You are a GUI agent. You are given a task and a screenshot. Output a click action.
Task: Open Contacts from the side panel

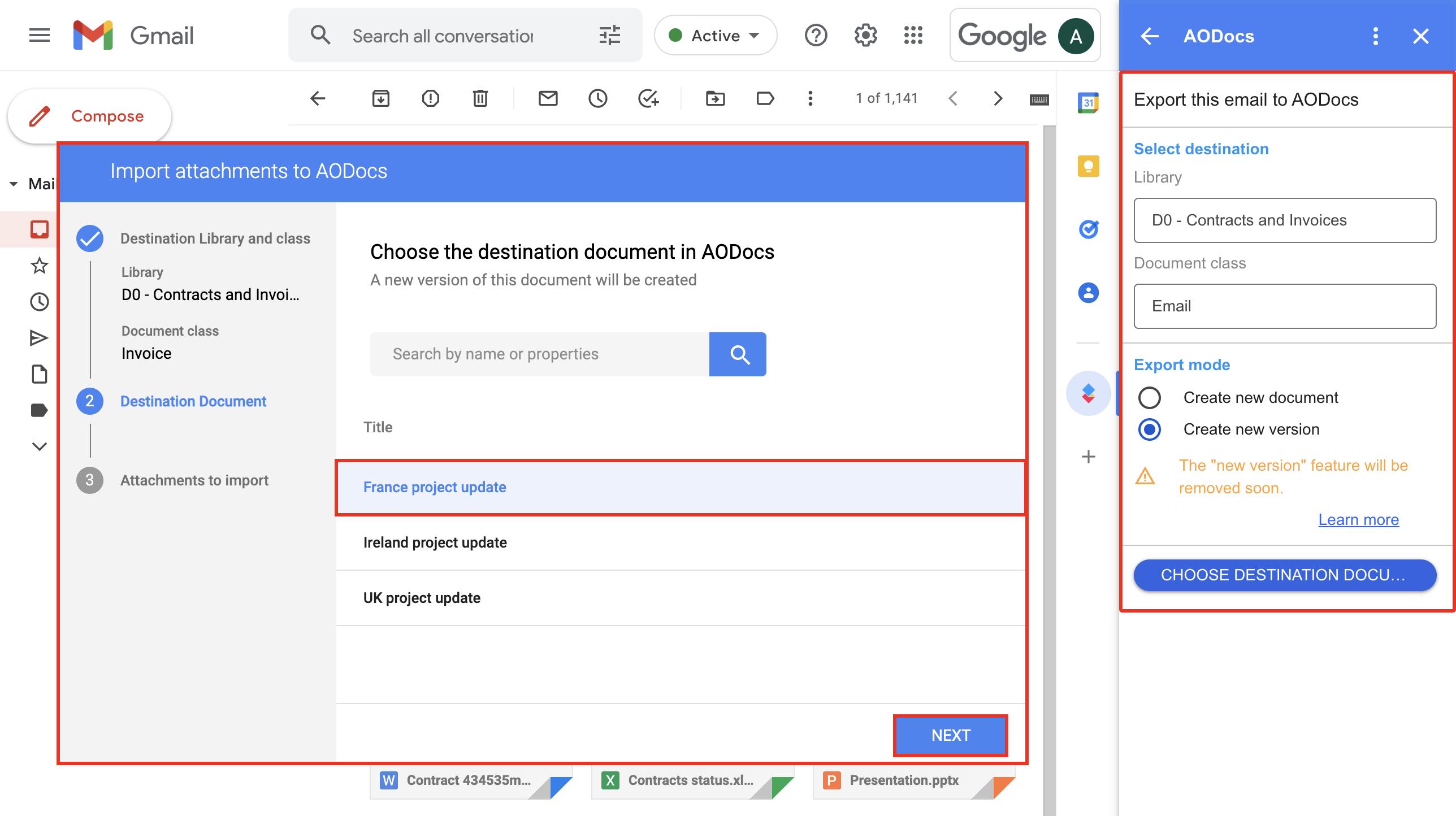(1088, 293)
